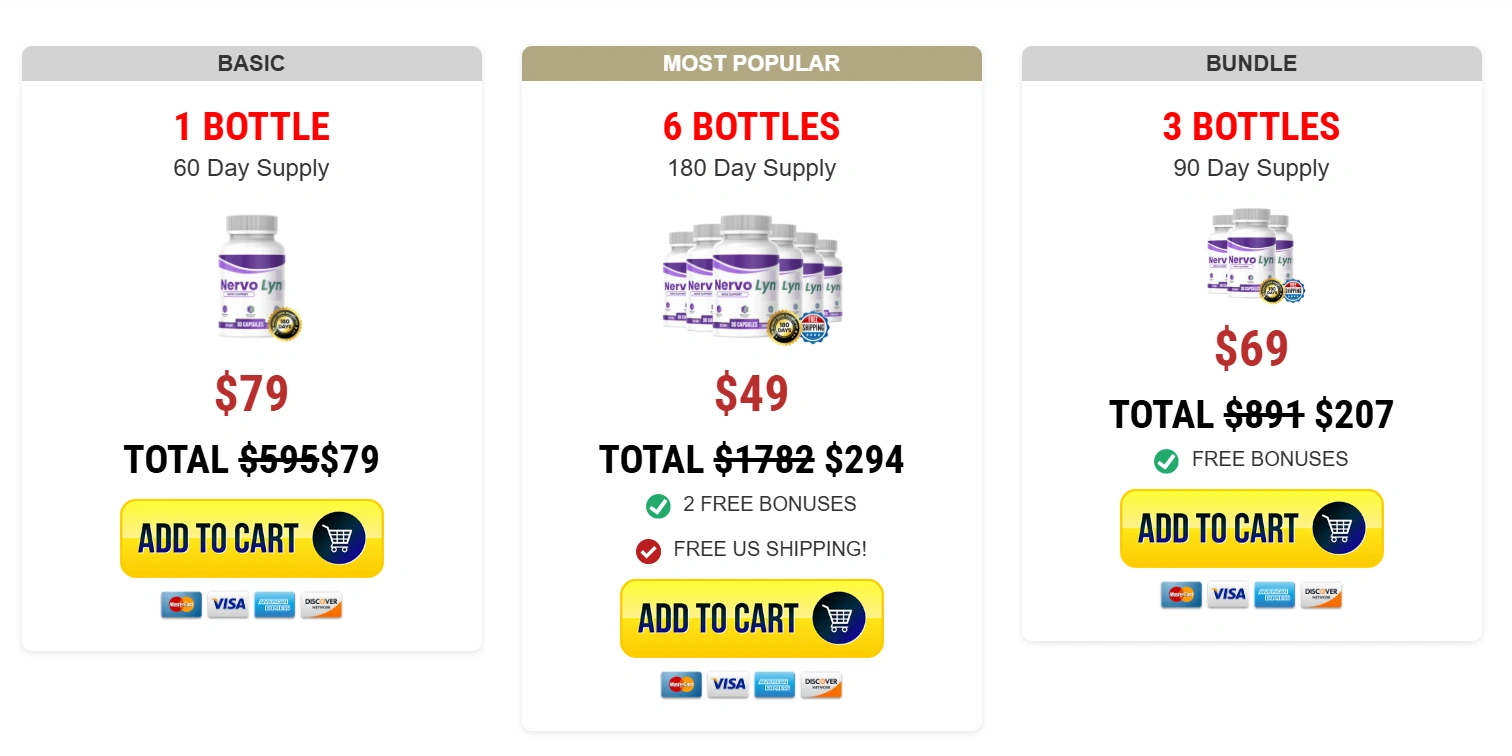Image resolution: width=1512 pixels, height=756 pixels.
Task: Select the Visa icon in the Basic column
Action: point(228,605)
